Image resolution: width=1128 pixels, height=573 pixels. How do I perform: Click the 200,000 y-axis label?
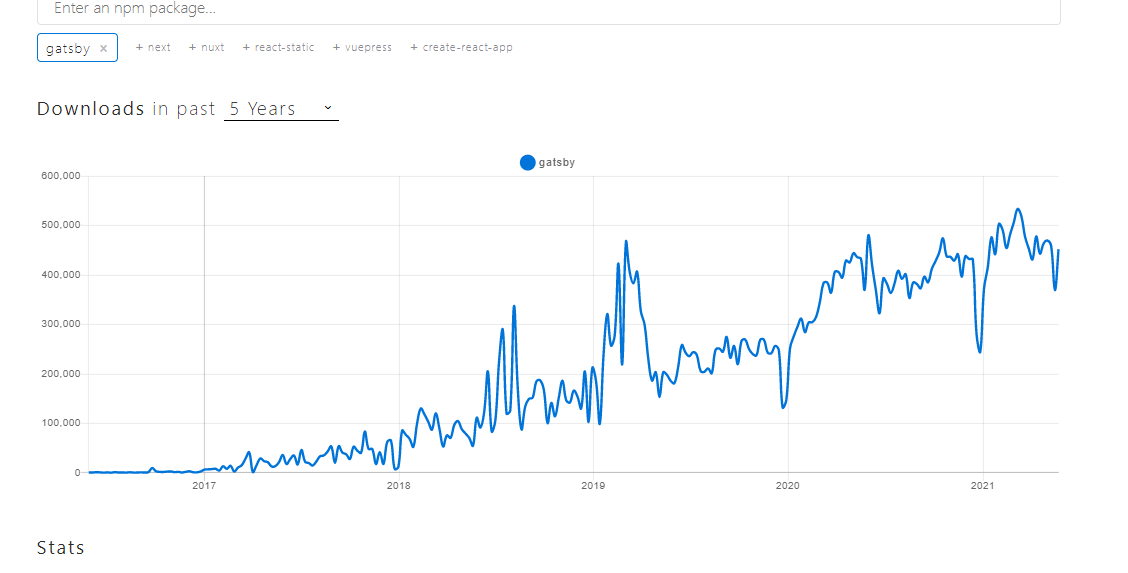60,374
